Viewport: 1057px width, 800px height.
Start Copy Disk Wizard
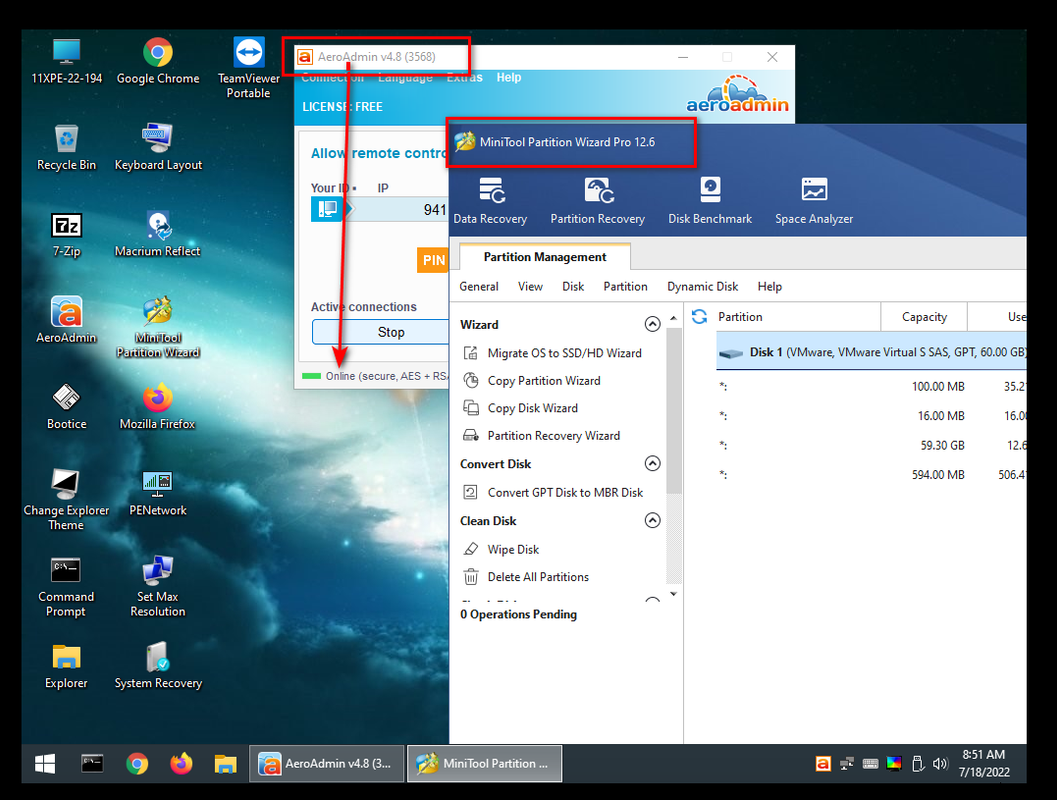click(x=520, y=408)
